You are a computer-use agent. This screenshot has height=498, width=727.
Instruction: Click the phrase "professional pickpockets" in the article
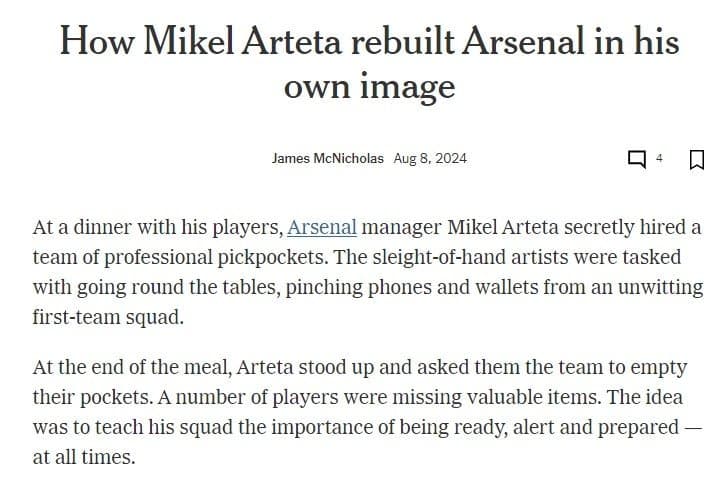pyautogui.click(x=216, y=257)
